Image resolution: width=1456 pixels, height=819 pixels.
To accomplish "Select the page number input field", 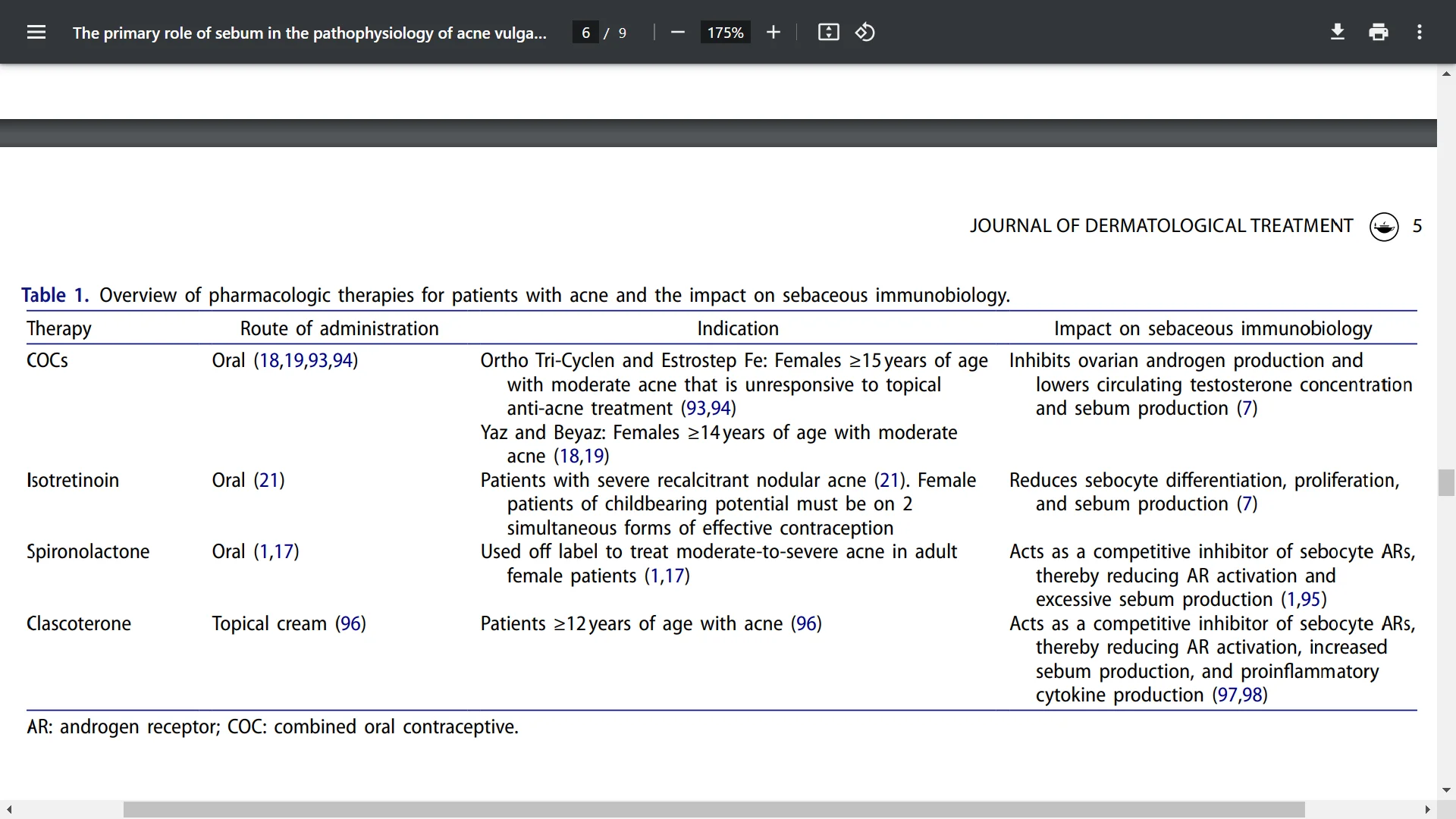I will pos(585,32).
